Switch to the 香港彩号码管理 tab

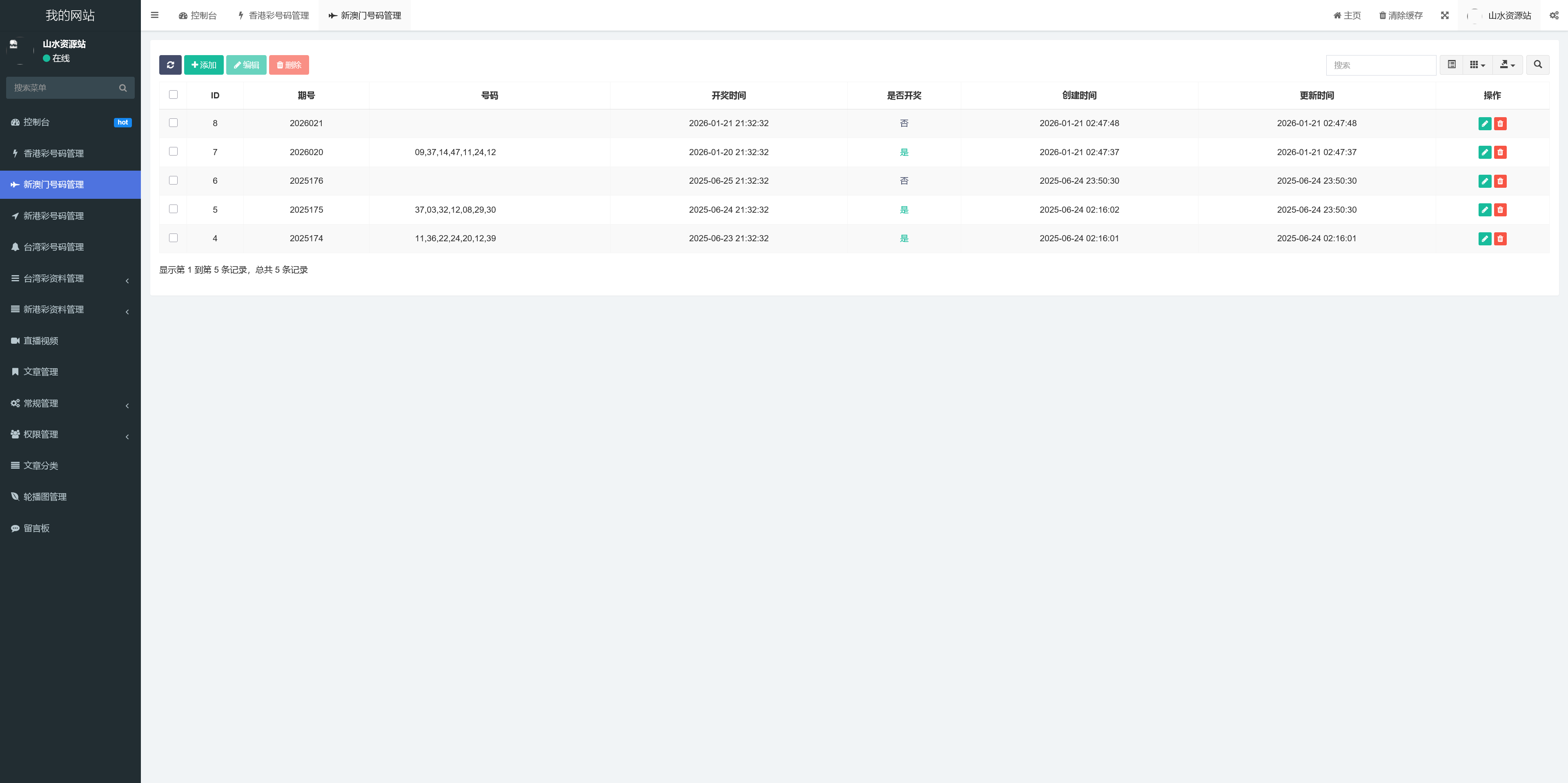273,15
